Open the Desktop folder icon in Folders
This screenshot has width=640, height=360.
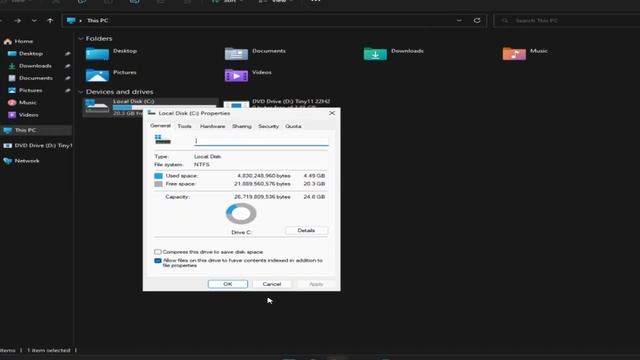[97, 54]
